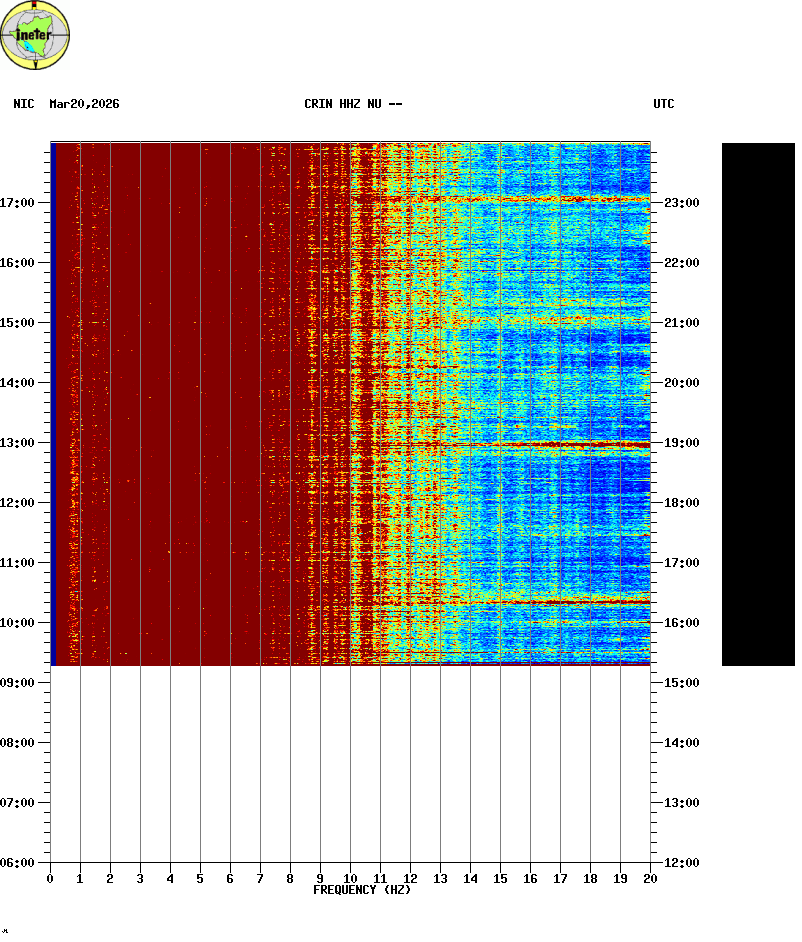Click the 23:00 UTC time label
This screenshot has height=942, width=802.
click(x=681, y=203)
